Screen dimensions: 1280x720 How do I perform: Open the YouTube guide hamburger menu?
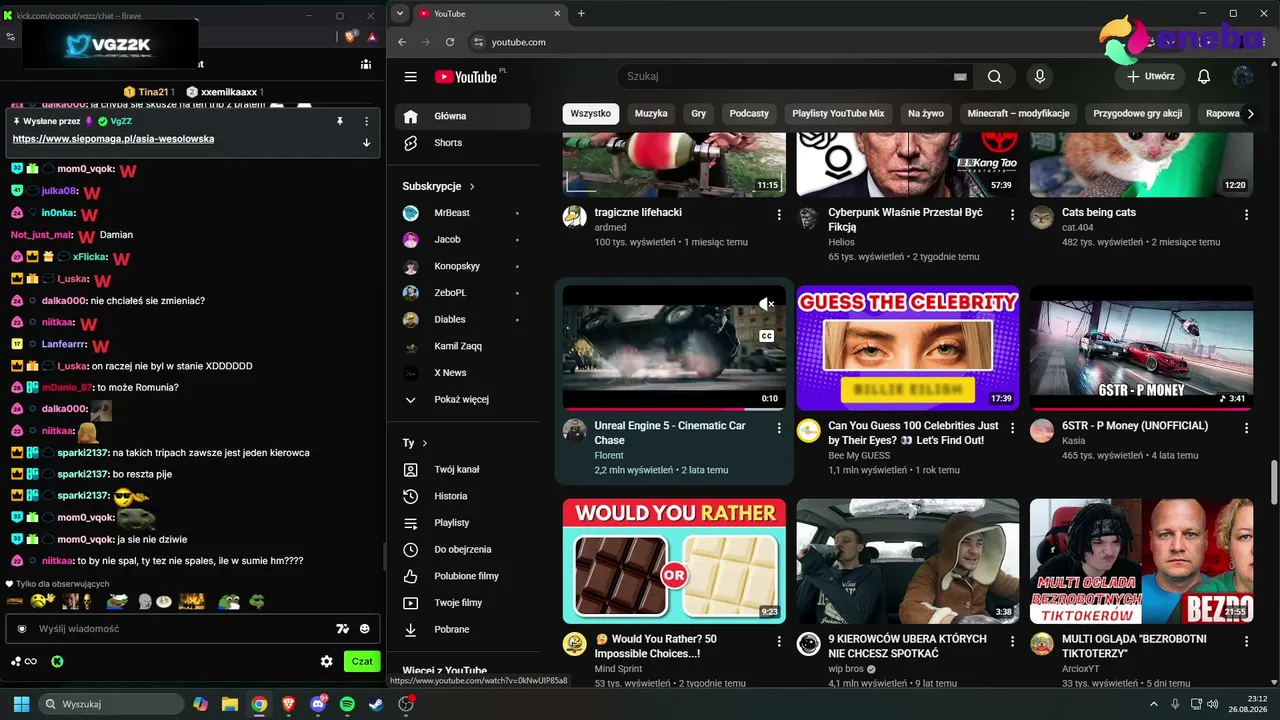click(x=410, y=77)
